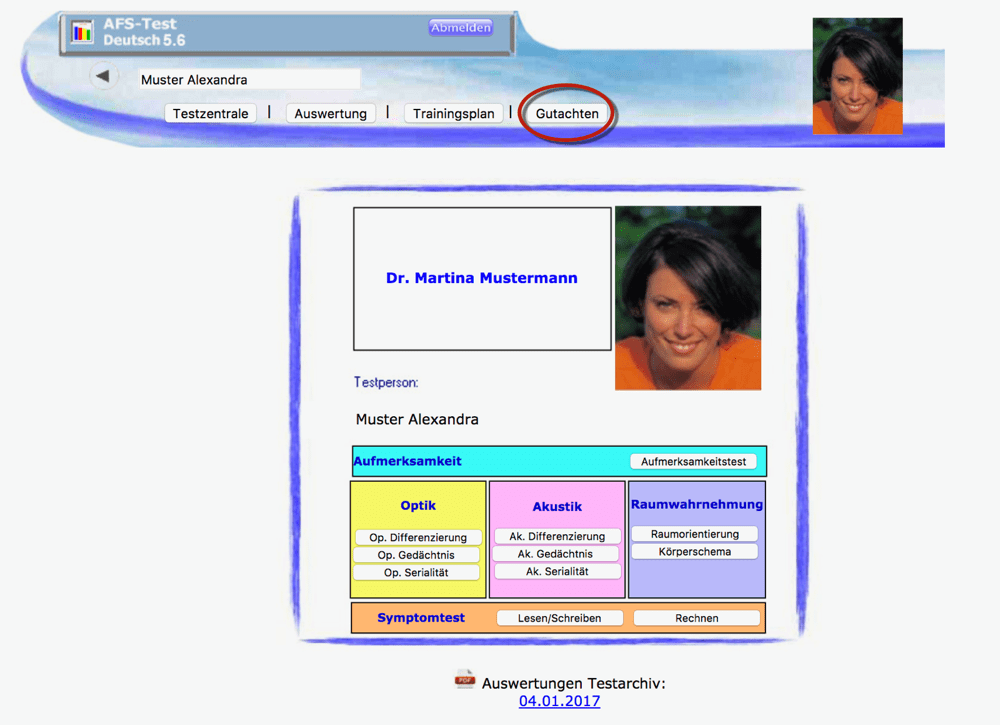Open Op. Serialität test
Image resolution: width=1000 pixels, height=725 pixels.
click(x=416, y=573)
